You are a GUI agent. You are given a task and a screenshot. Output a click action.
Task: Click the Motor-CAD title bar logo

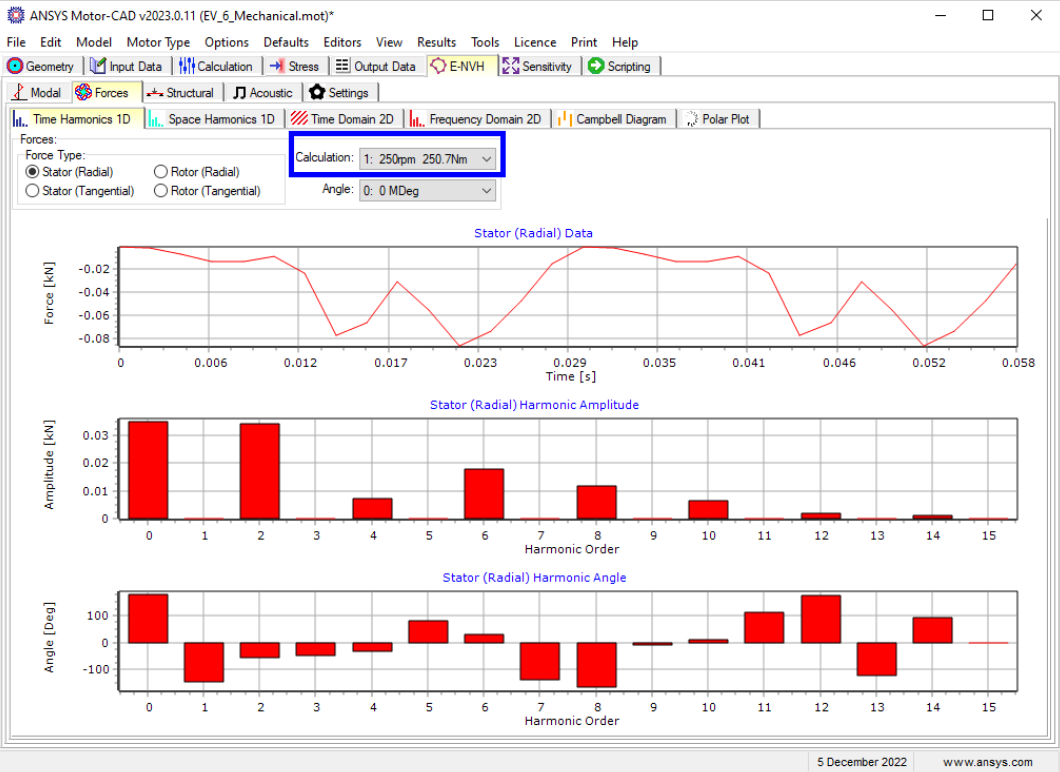click(16, 15)
